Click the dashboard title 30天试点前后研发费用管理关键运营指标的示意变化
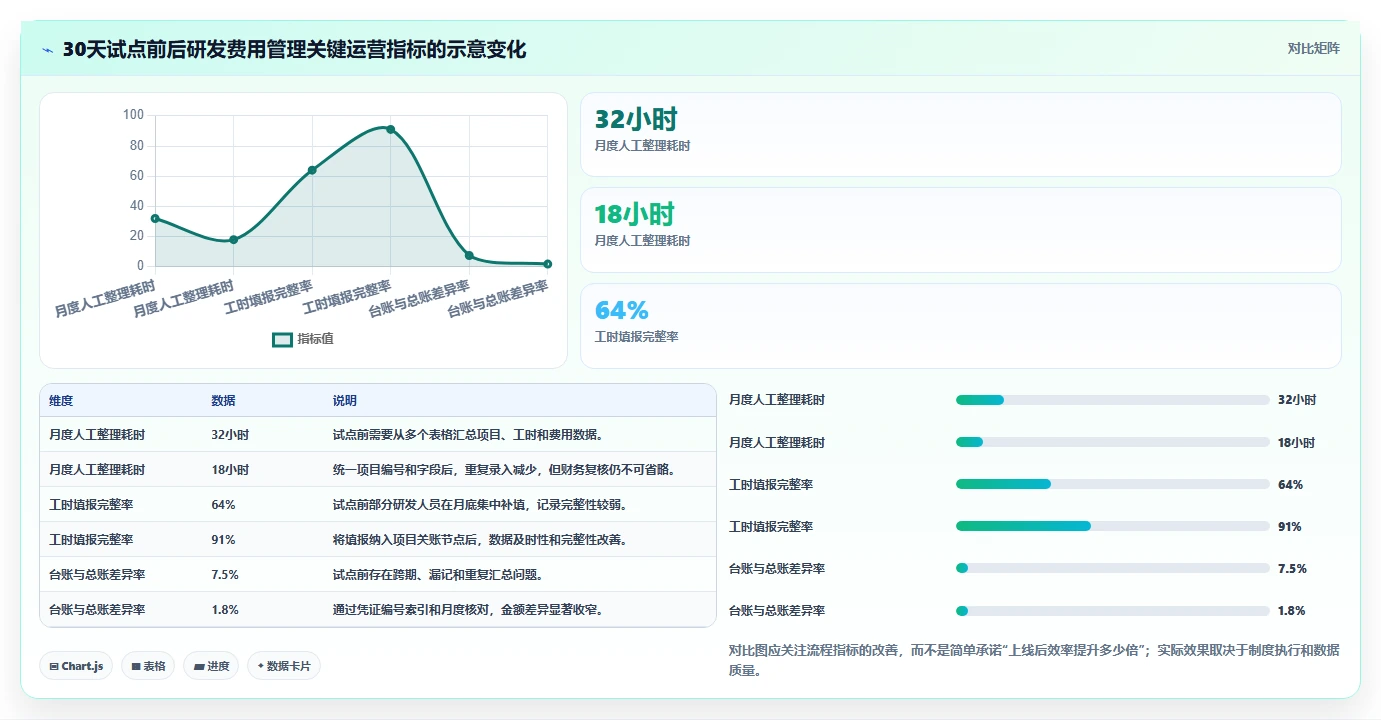 (x=294, y=50)
